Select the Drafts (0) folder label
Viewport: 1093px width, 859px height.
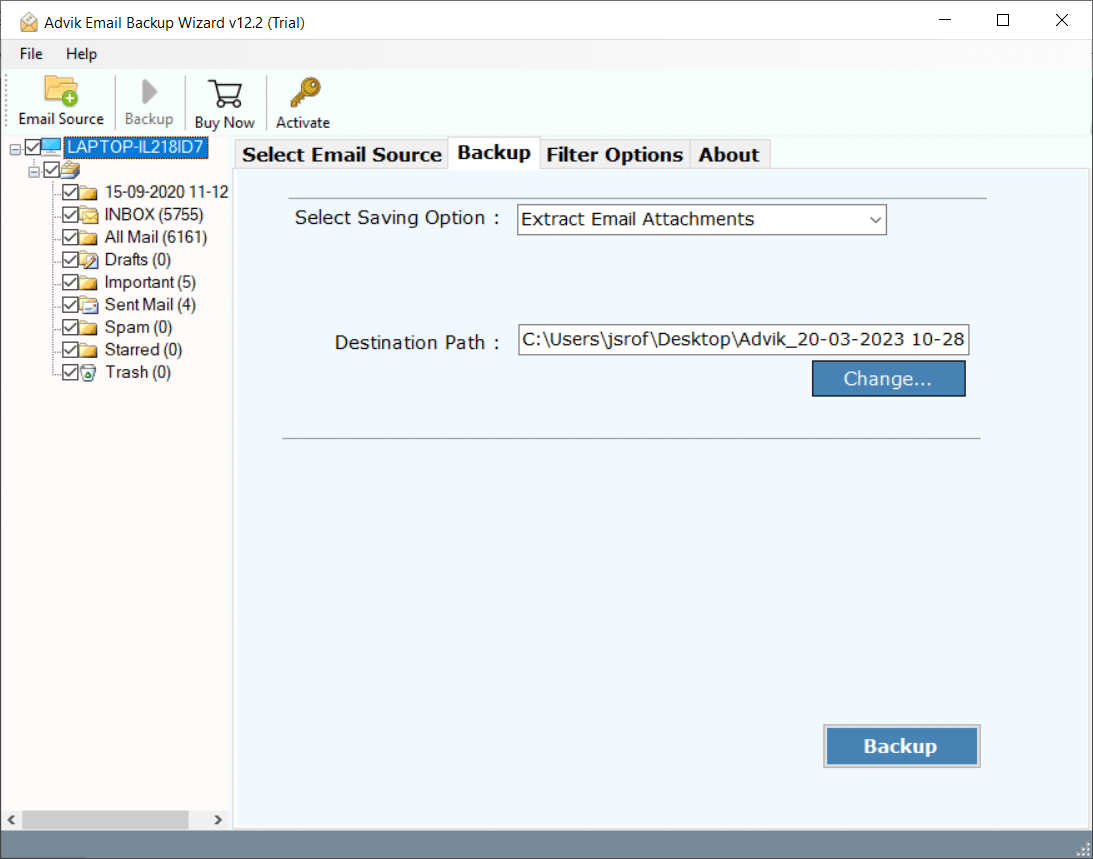click(x=137, y=260)
